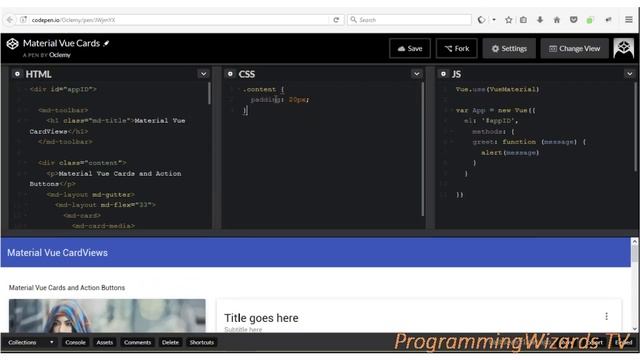Bookmark this page with star icon
The height and width of the screenshot is (360, 640).
tap(509, 20)
